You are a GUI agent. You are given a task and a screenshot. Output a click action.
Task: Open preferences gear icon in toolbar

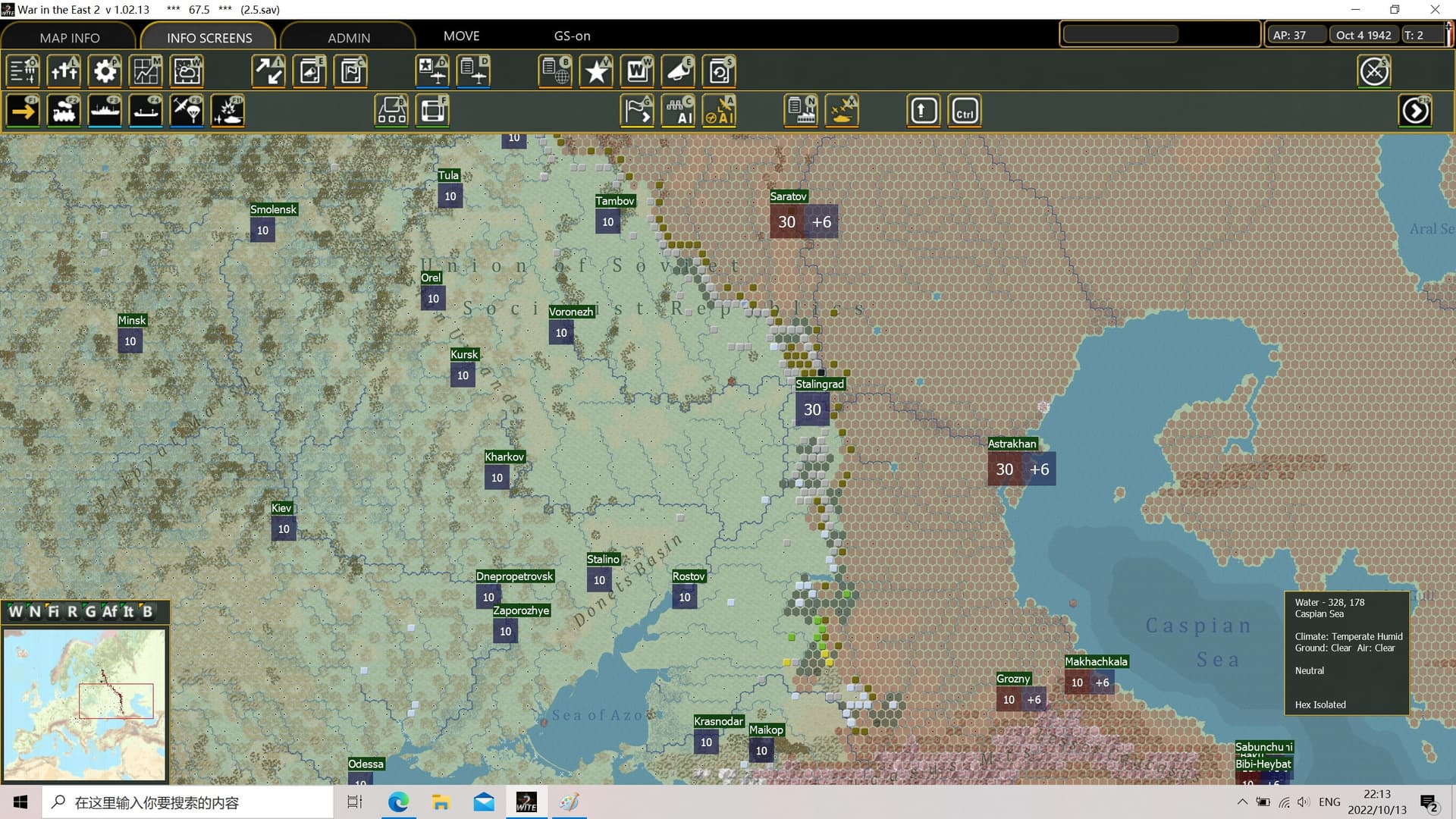(105, 71)
